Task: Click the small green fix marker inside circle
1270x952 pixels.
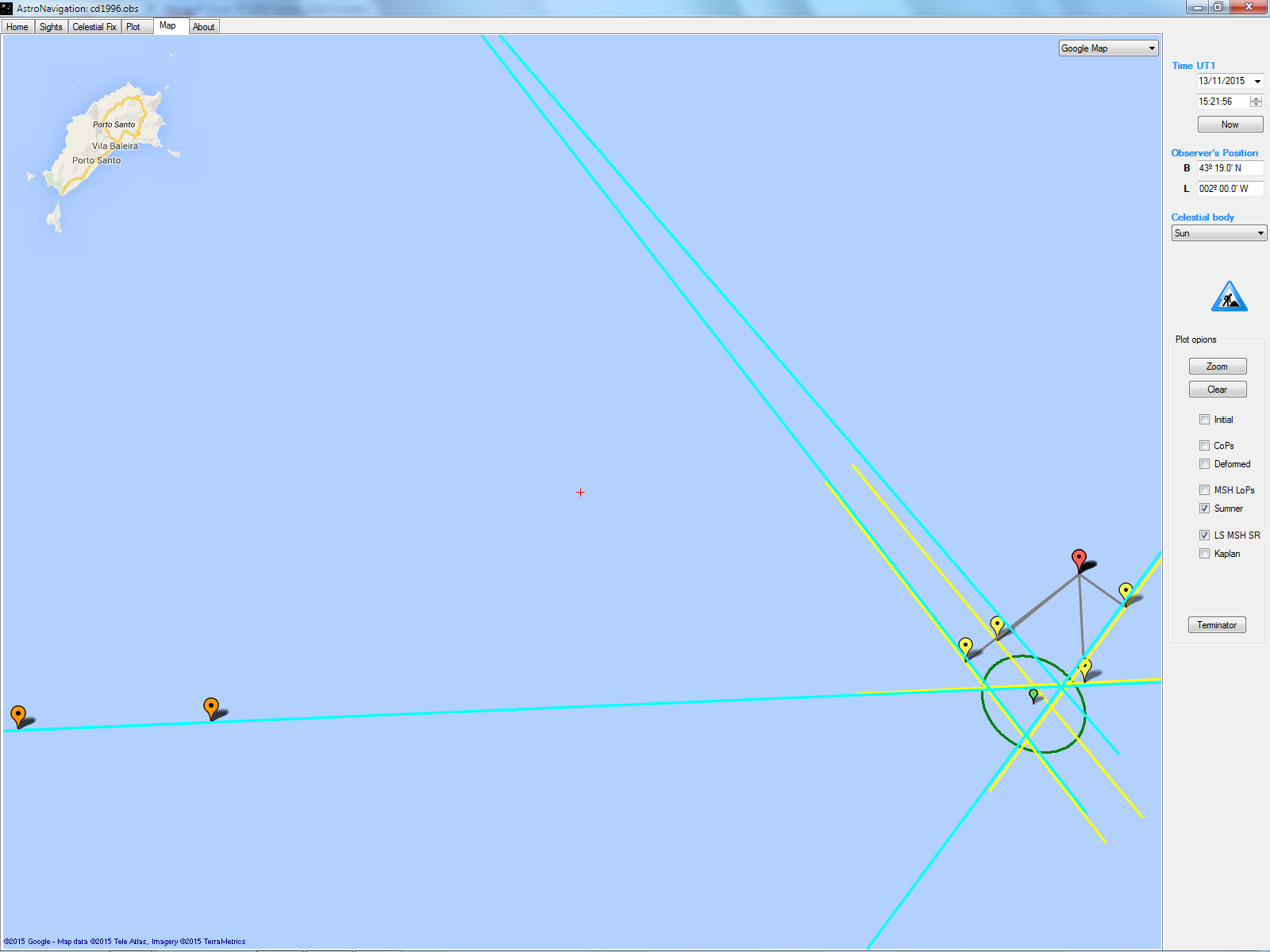Action: 1033,695
